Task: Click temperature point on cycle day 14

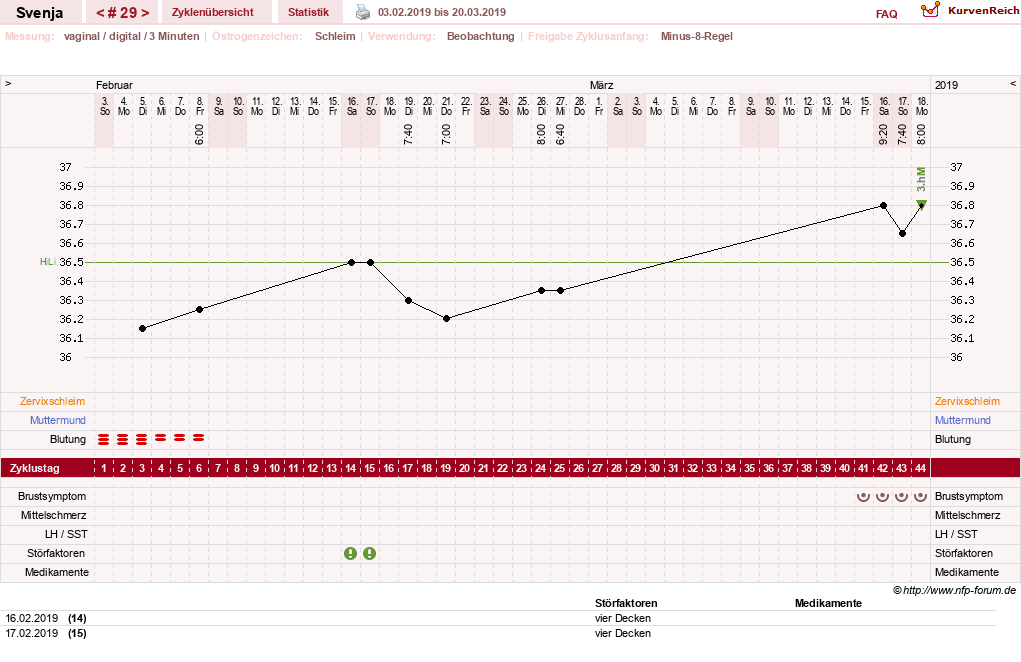Action: (x=352, y=262)
